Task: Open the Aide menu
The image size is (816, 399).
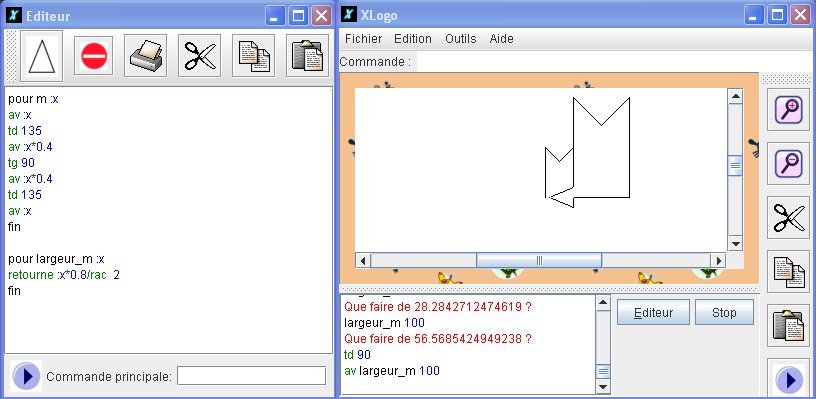Action: pyautogui.click(x=502, y=39)
